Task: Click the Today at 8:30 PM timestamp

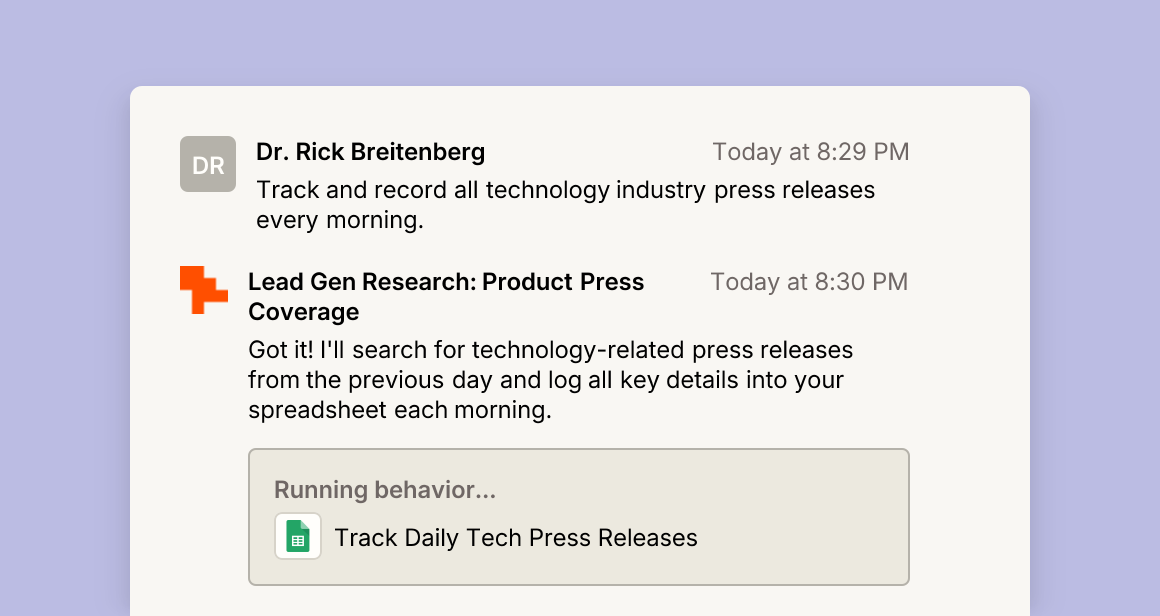Action: coord(809,282)
